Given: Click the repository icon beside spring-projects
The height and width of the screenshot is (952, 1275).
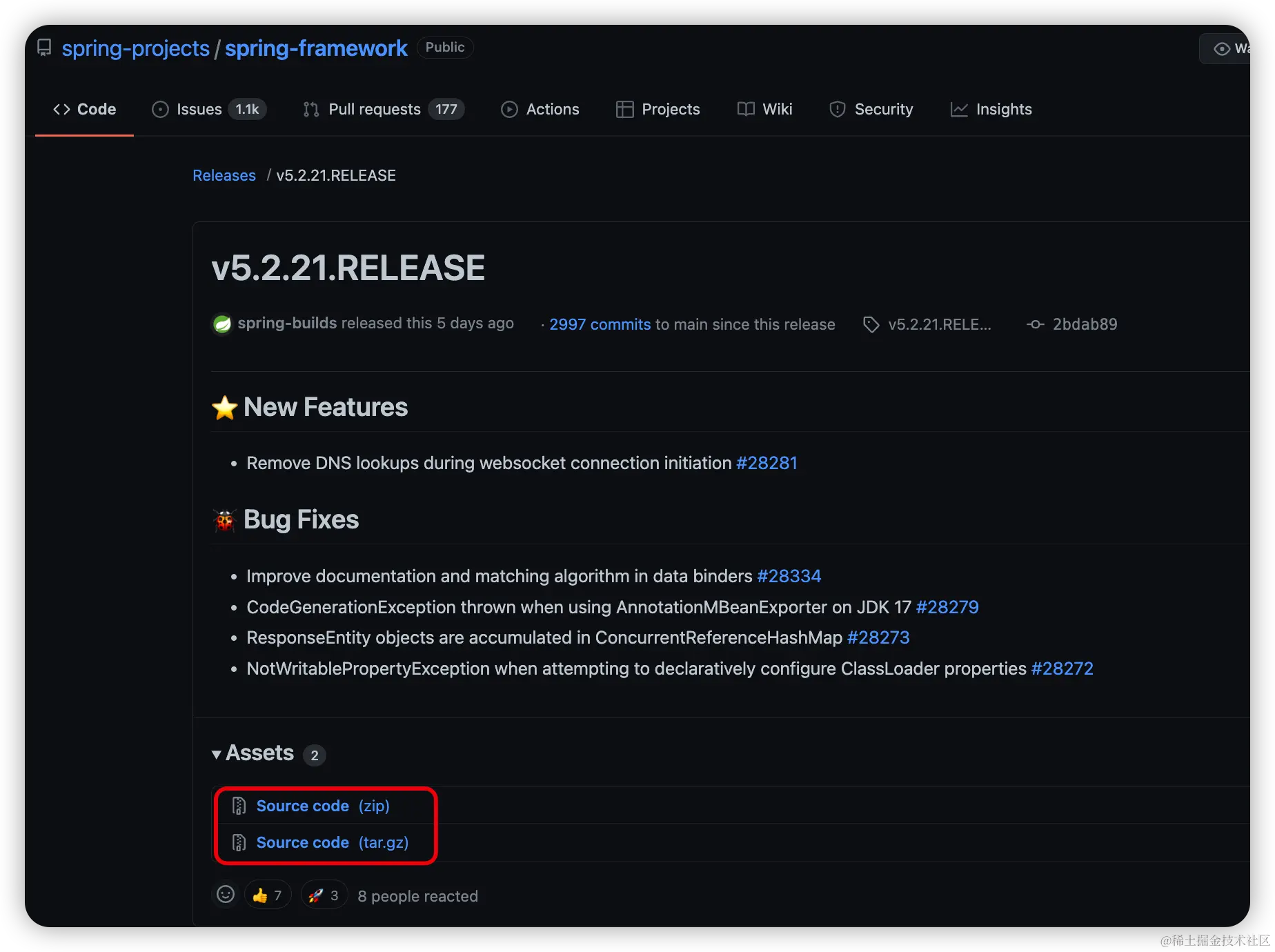Looking at the screenshot, I should click(44, 48).
